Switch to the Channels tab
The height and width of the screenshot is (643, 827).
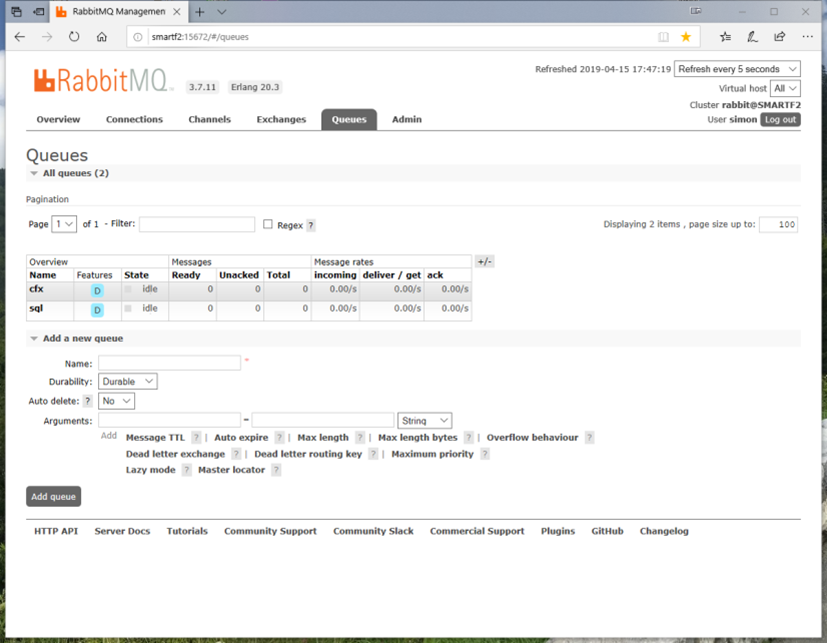point(209,119)
